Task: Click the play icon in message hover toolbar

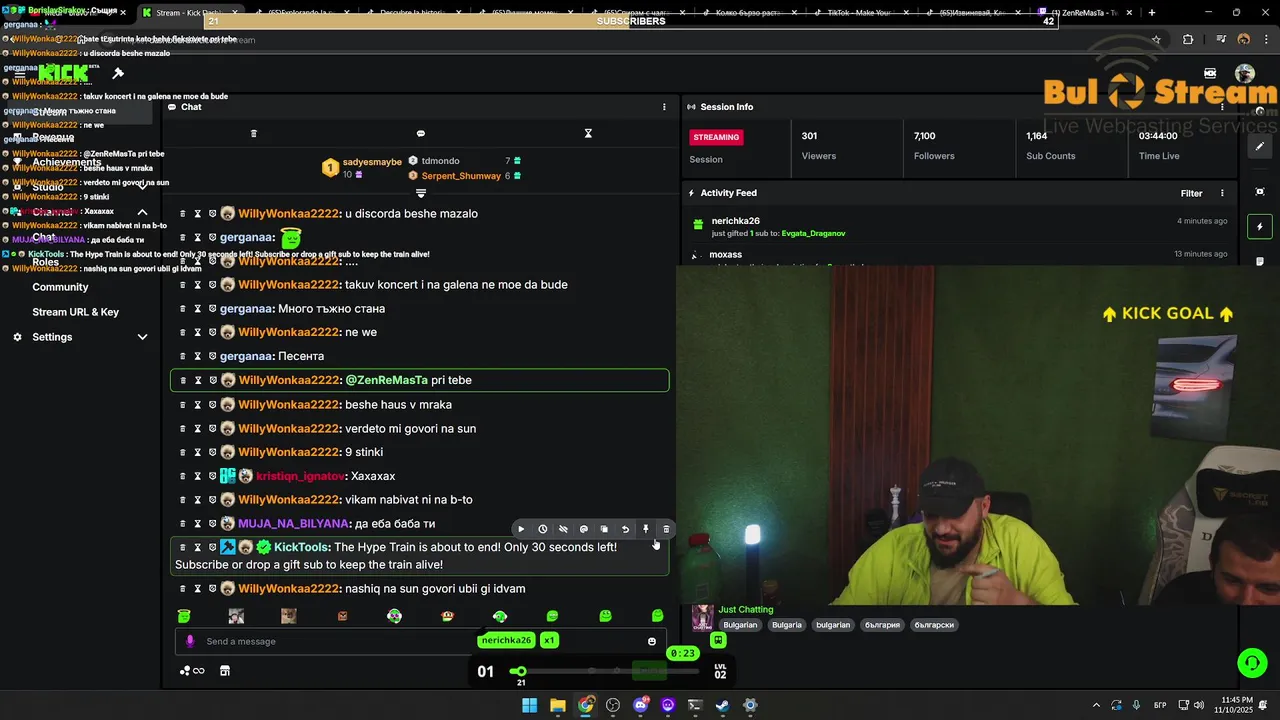Action: (521, 529)
